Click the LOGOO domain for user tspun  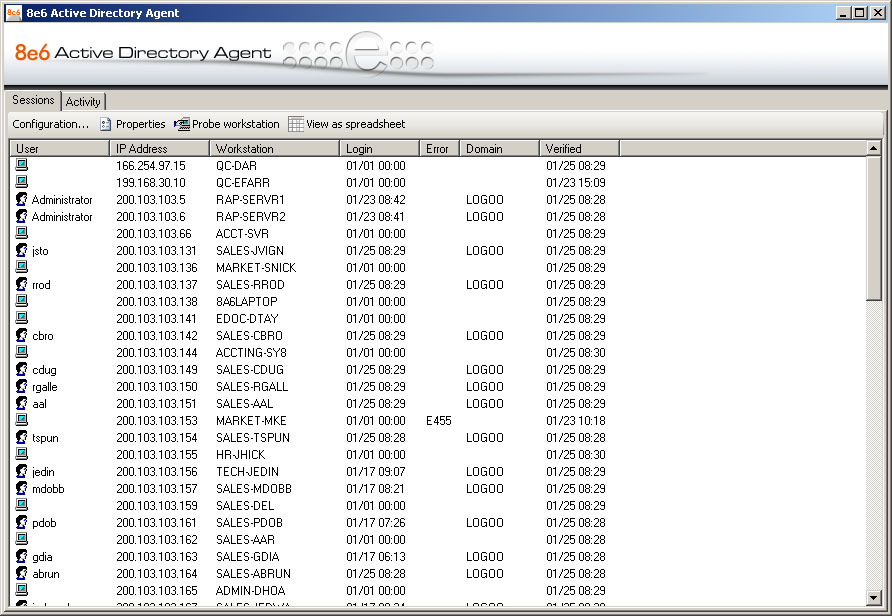tap(485, 438)
